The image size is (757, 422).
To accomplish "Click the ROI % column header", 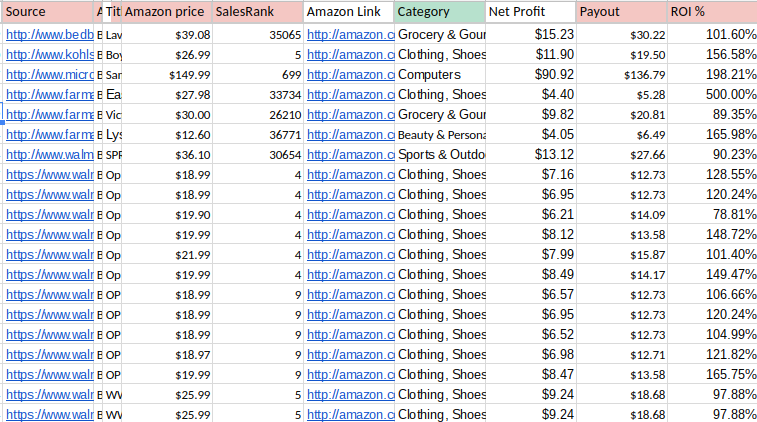I will pyautogui.click(x=712, y=12).
